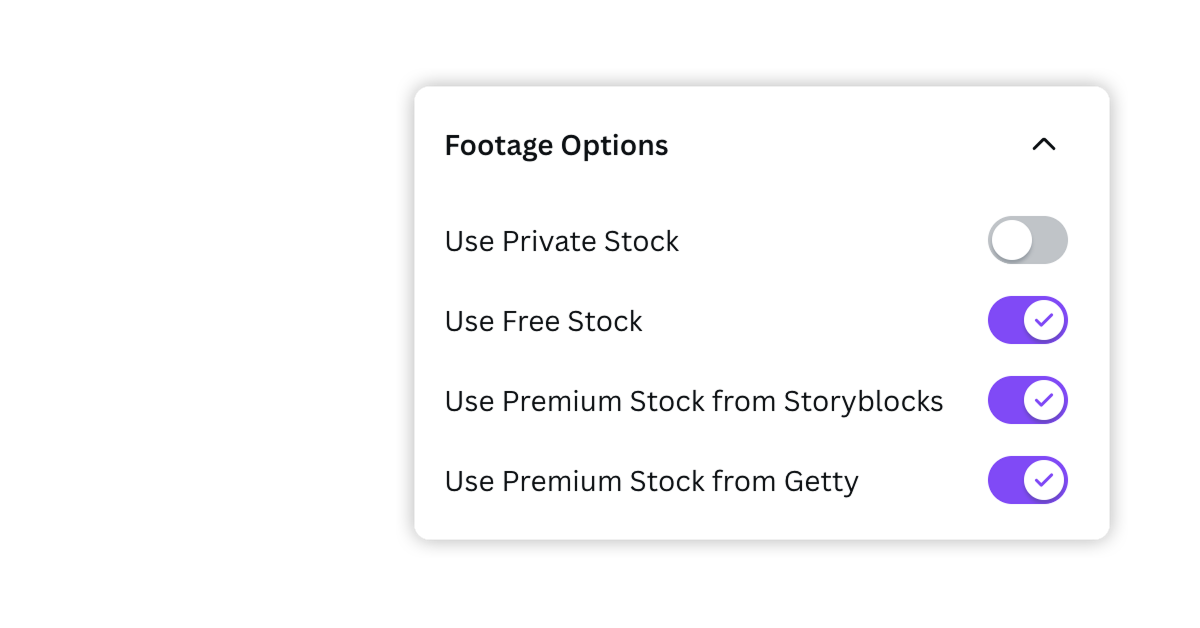This screenshot has height=628, width=1200.
Task: Toggle off Use Premium Stock from Getty
Action: pyautogui.click(x=1028, y=480)
